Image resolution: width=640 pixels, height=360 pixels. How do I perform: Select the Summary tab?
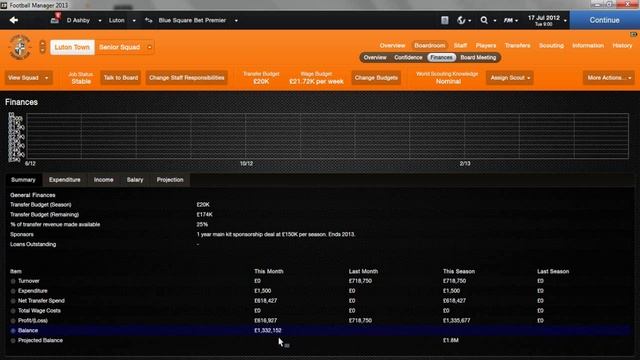tap(23, 180)
